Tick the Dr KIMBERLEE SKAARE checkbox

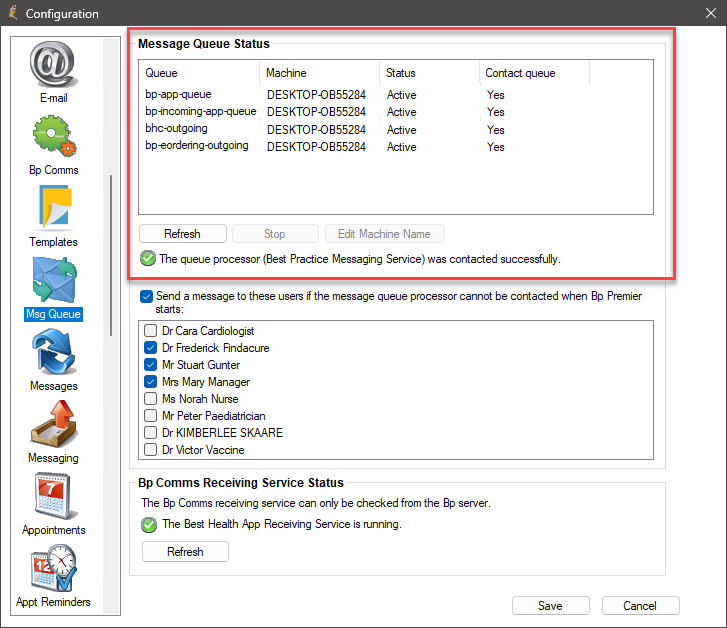(150, 432)
